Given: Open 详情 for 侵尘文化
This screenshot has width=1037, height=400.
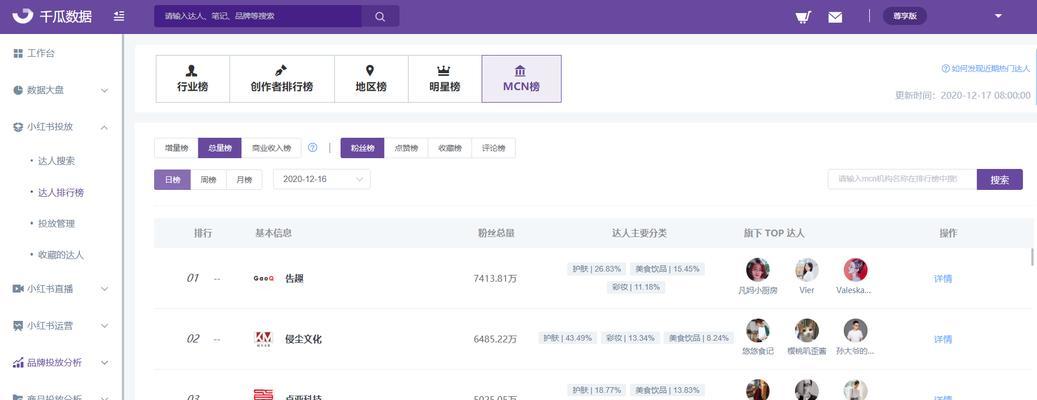Looking at the screenshot, I should click(x=942, y=339).
